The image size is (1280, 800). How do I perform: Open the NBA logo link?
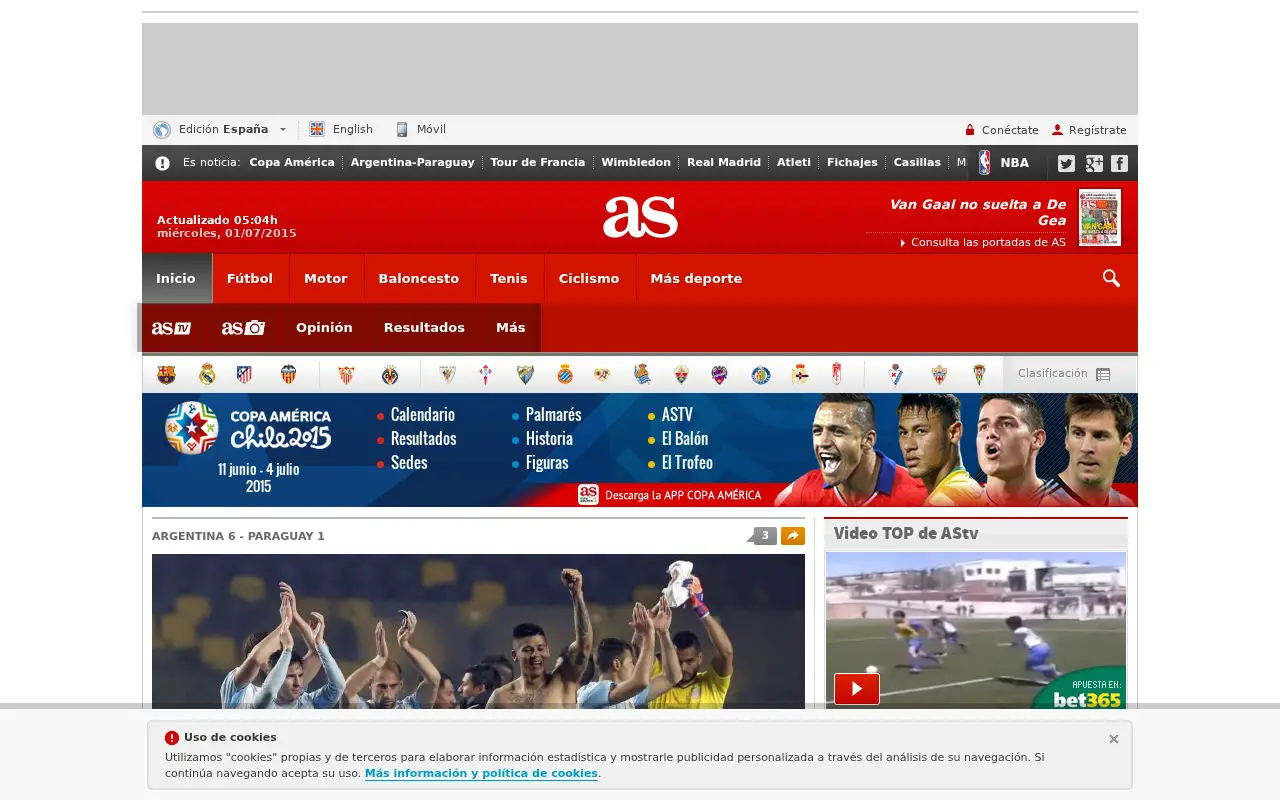[1004, 163]
